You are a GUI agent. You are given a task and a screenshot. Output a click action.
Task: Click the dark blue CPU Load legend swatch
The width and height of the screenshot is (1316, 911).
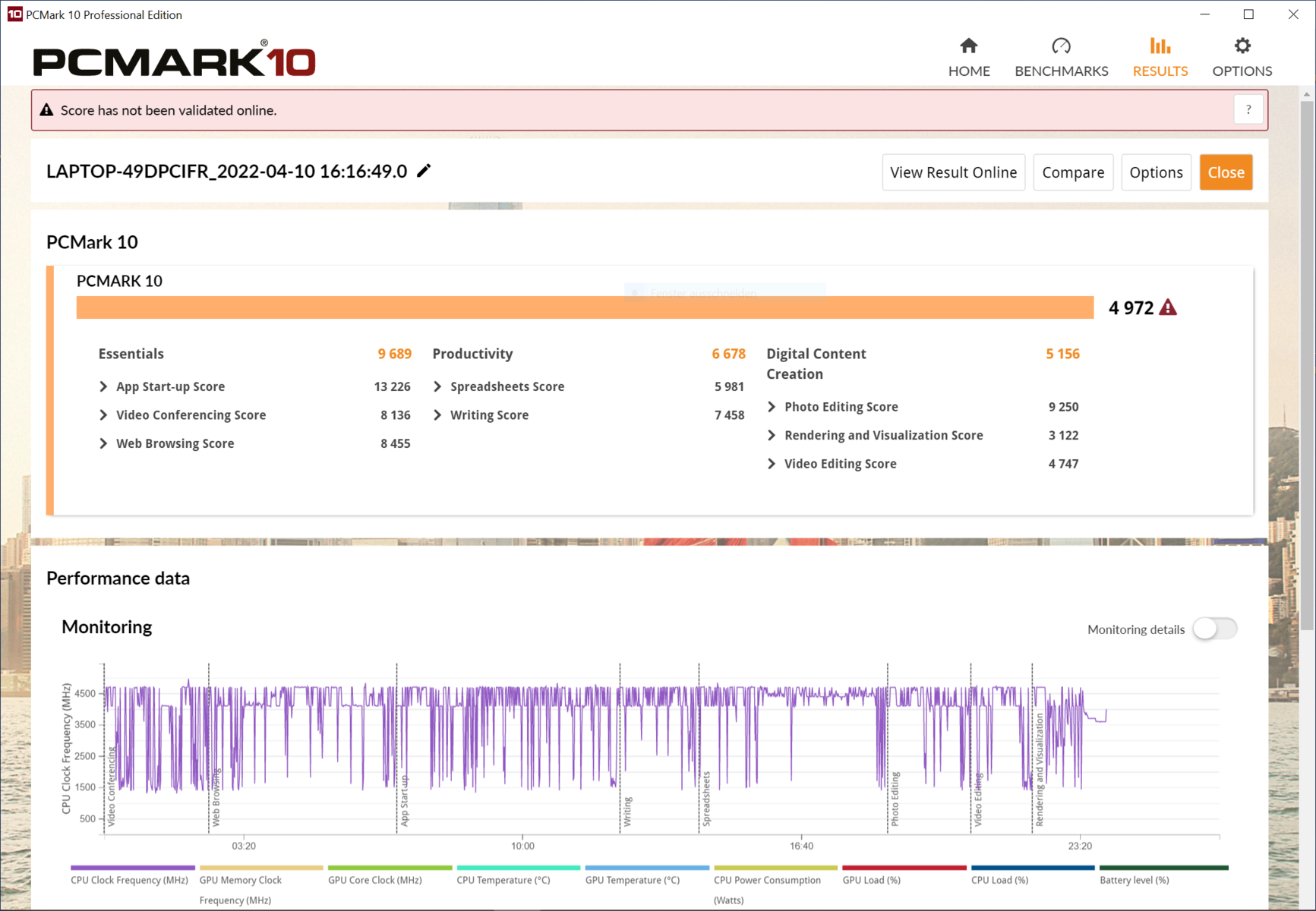(1033, 867)
